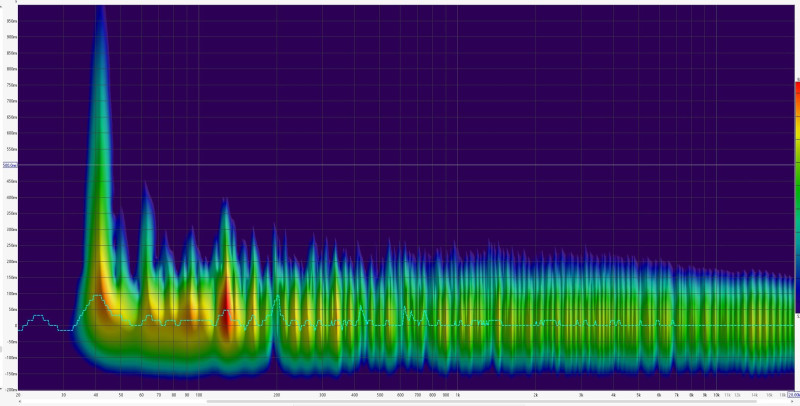Click the "2k" label on frequency axis
800x406 pixels.
click(x=536, y=395)
